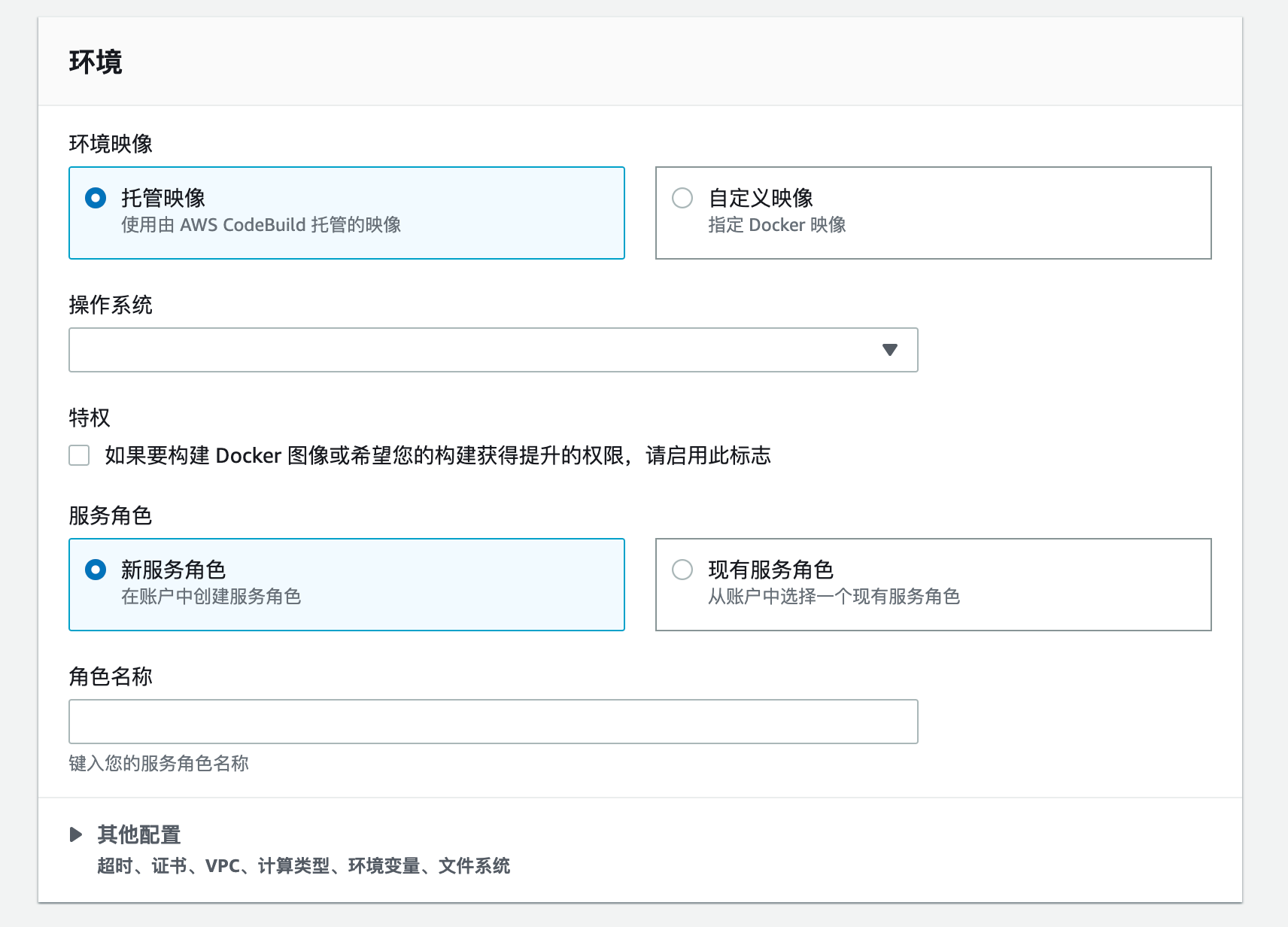Click the 其他配置 section heading
The width and height of the screenshot is (1288, 927).
(x=139, y=834)
